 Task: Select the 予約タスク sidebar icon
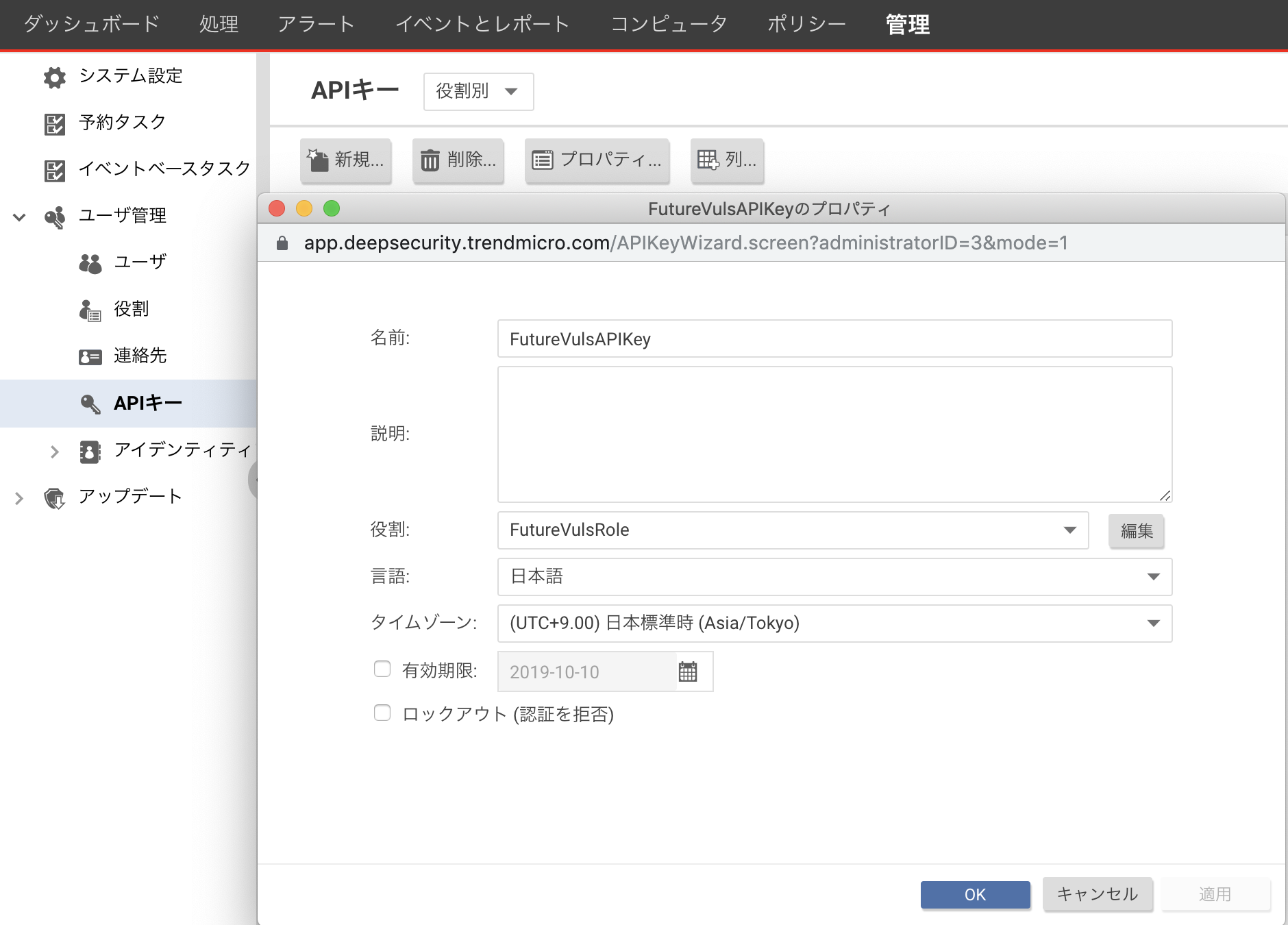tap(55, 122)
